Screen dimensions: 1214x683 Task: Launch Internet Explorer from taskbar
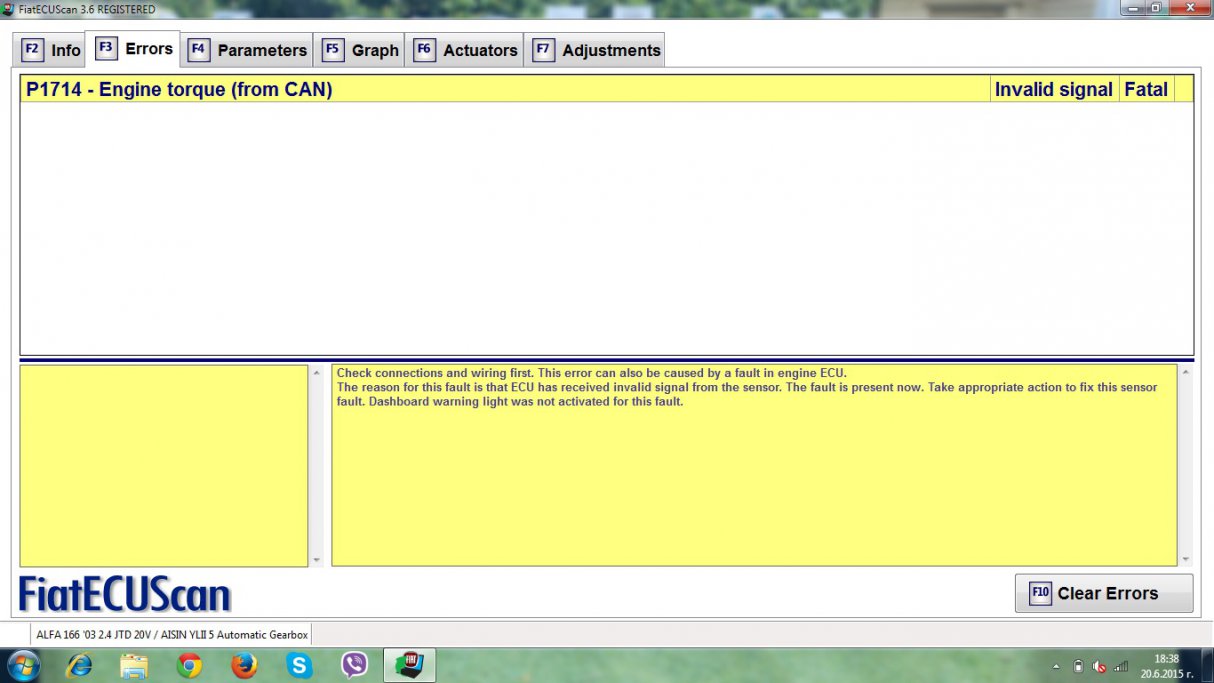coord(79,665)
